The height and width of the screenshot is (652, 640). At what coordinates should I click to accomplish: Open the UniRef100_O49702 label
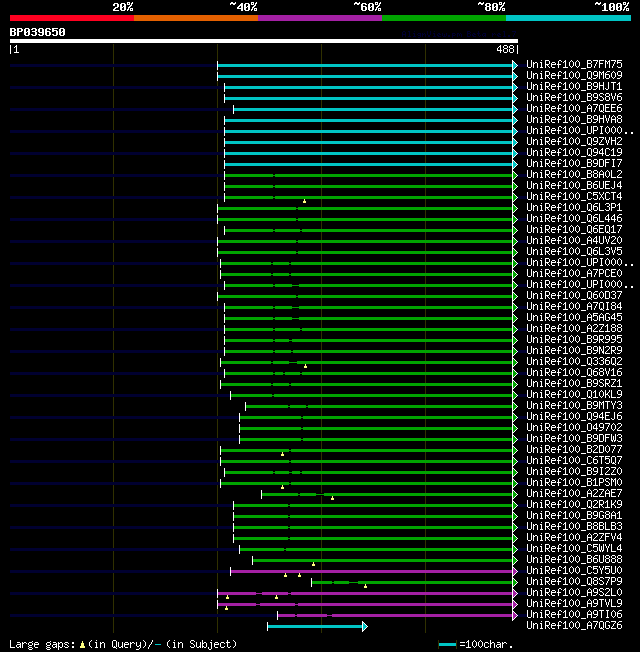coord(574,427)
